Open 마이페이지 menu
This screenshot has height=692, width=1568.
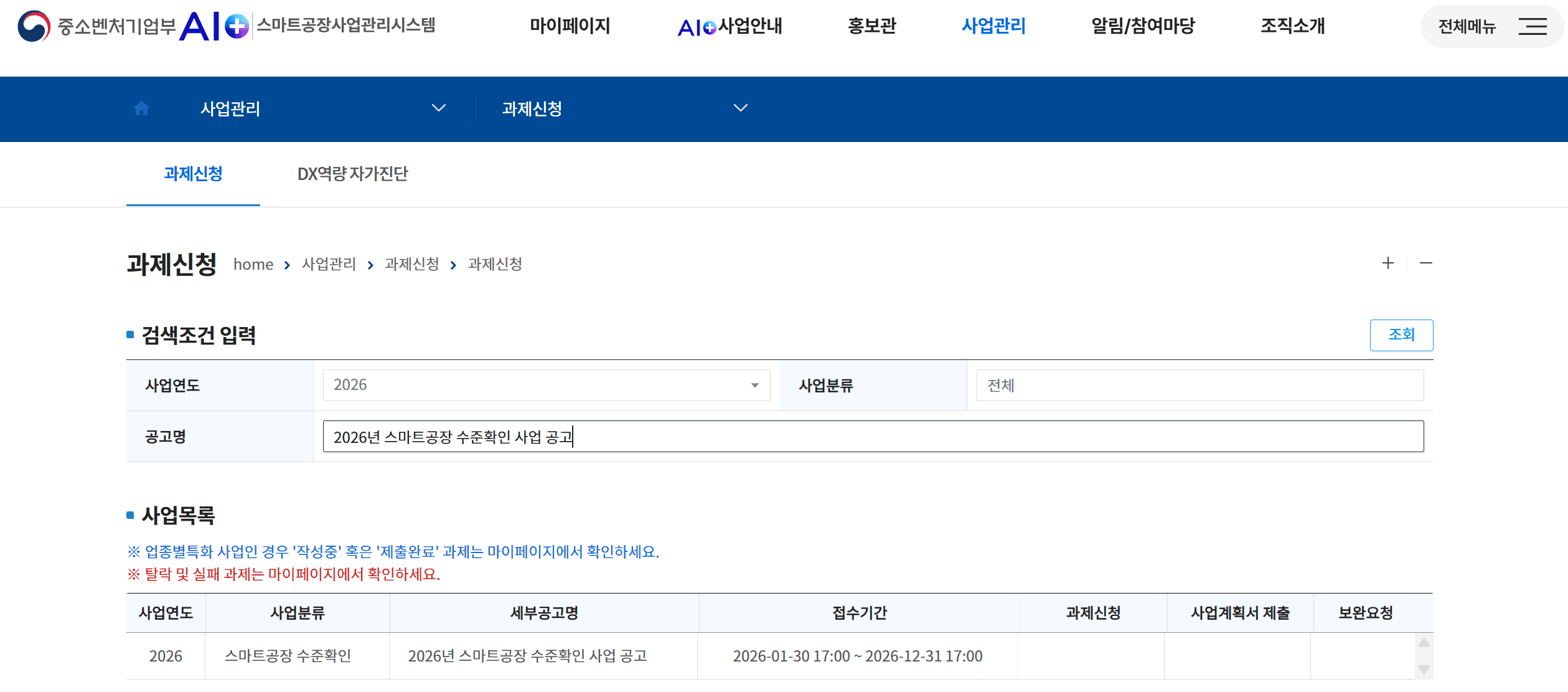tap(570, 26)
